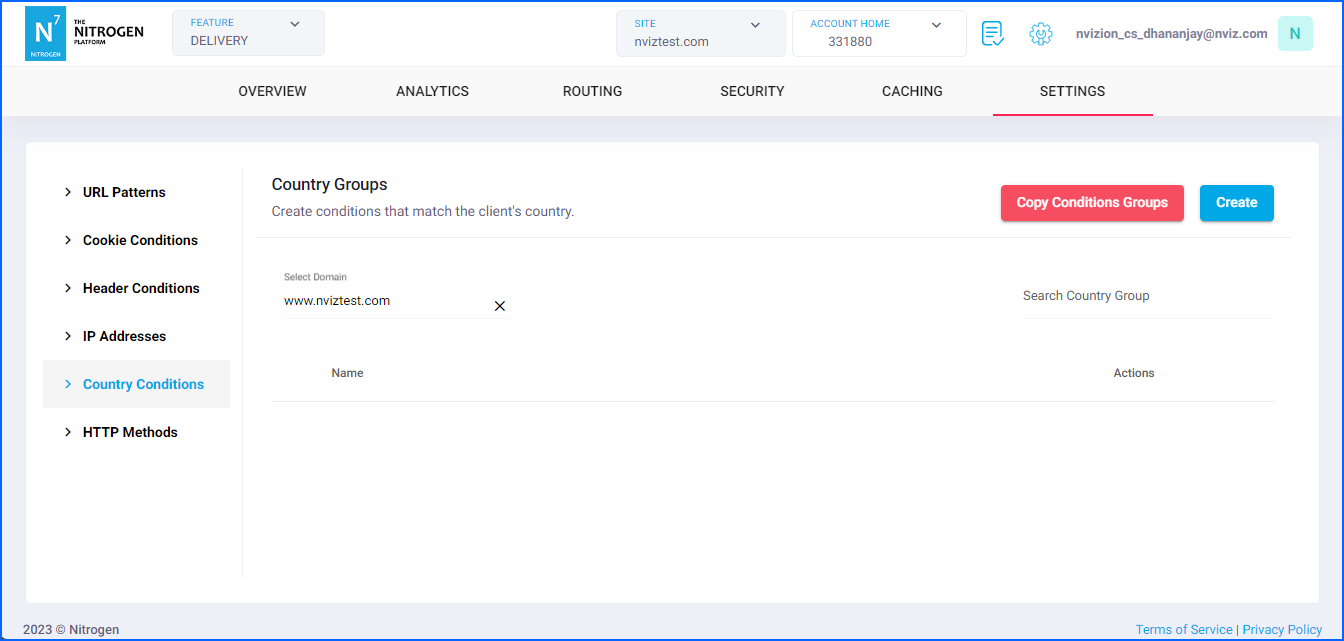The image size is (1344, 641).
Task: Click the blue Create button
Action: [1236, 203]
